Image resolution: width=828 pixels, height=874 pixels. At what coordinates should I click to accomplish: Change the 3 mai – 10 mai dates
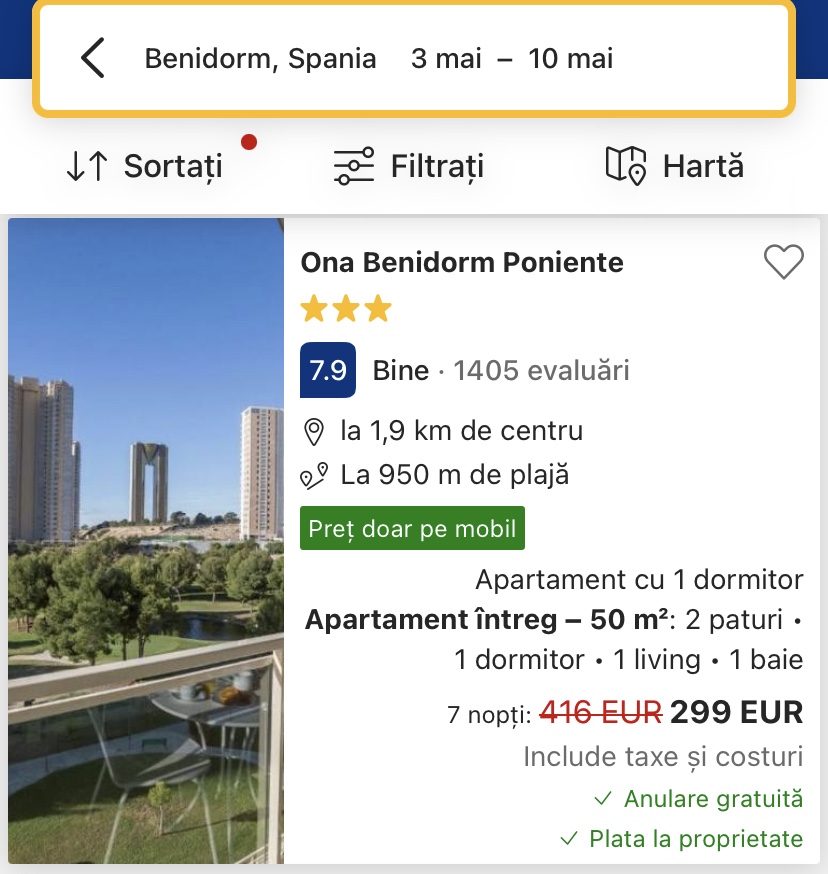click(512, 58)
